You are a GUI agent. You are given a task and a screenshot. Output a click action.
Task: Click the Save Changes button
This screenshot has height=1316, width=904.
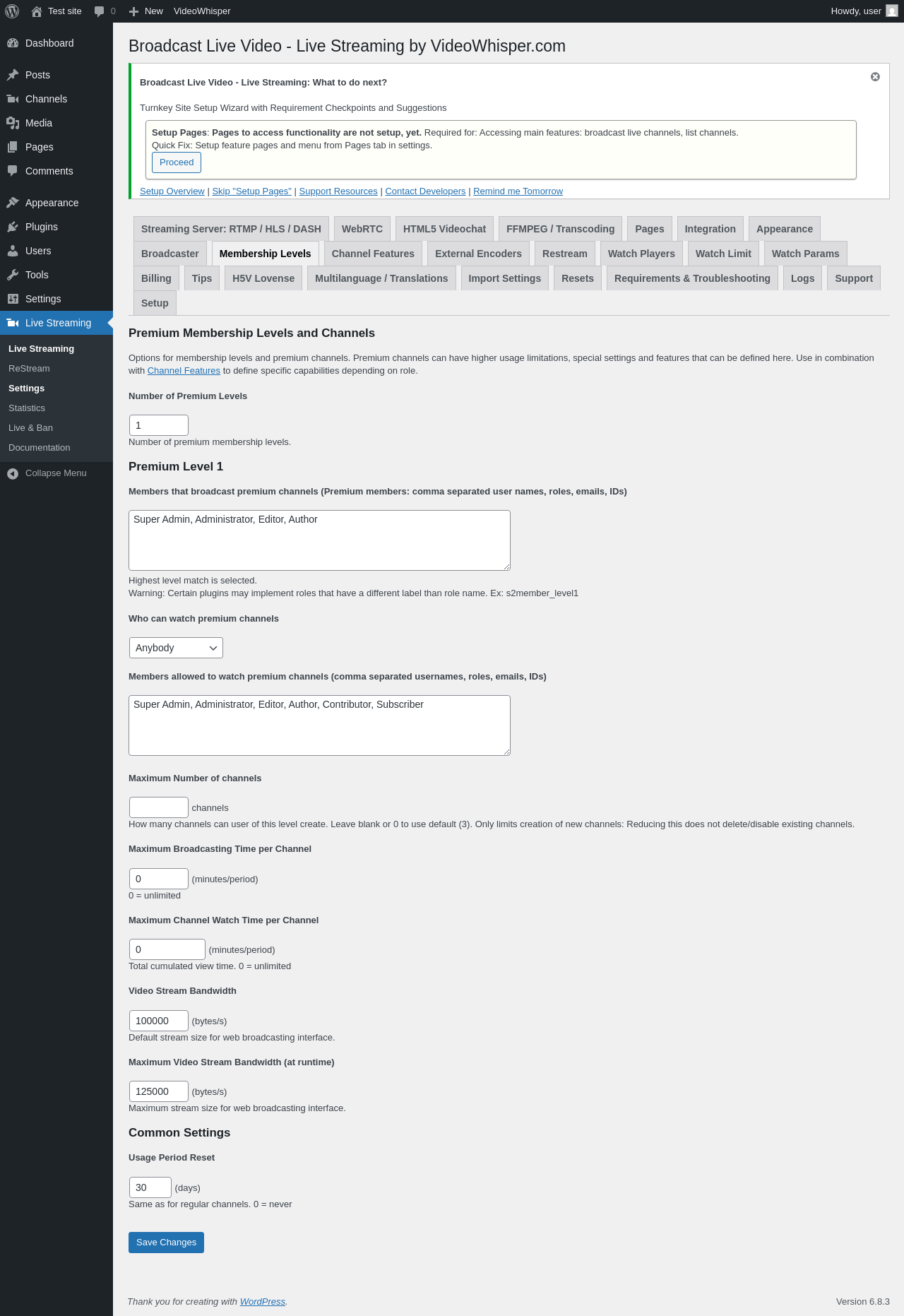166,1243
